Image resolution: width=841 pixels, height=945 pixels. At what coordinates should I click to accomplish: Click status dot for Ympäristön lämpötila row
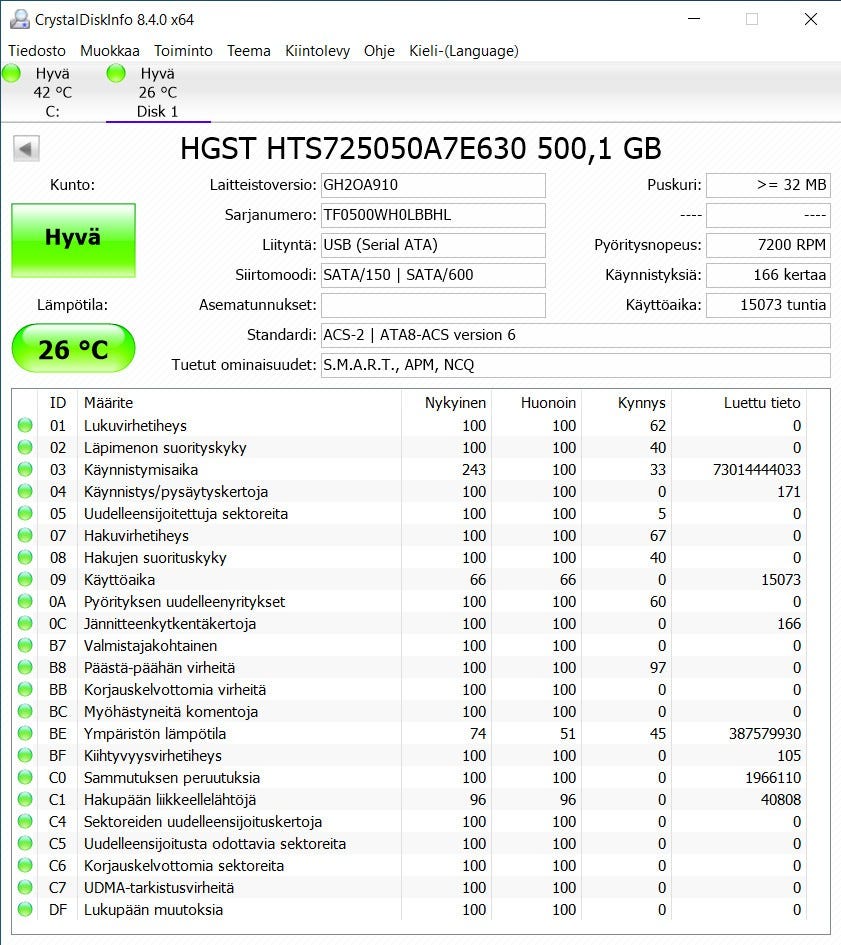tap(25, 734)
